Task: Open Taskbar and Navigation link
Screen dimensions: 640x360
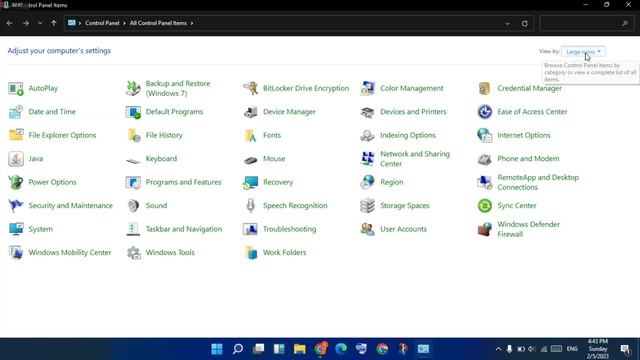Action: (184, 229)
